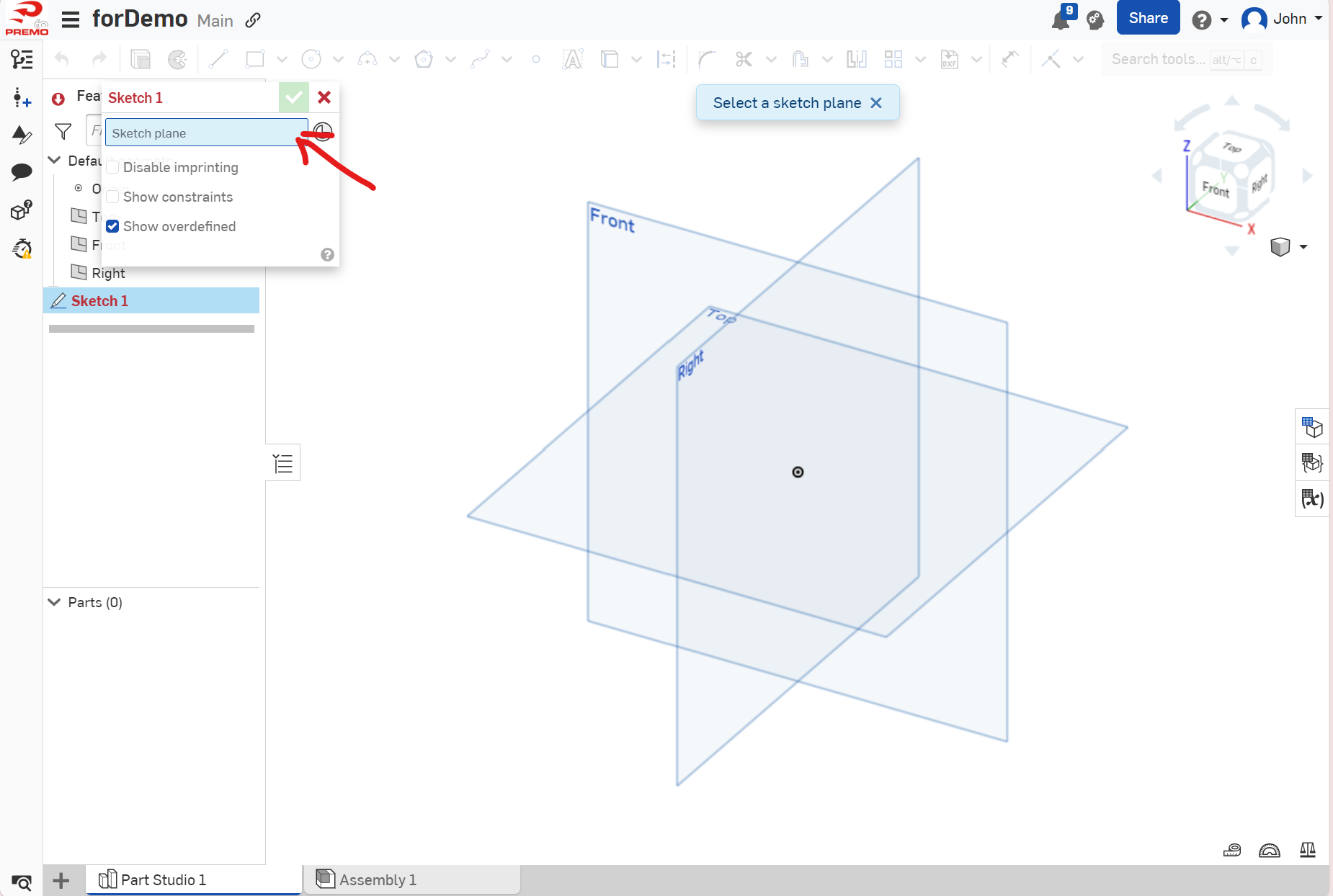Click the filter features funnel icon
Viewport: 1333px width, 896px height.
[x=63, y=132]
